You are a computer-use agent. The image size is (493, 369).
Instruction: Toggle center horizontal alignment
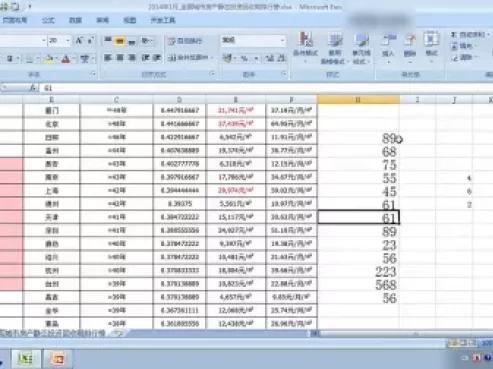pos(120,58)
